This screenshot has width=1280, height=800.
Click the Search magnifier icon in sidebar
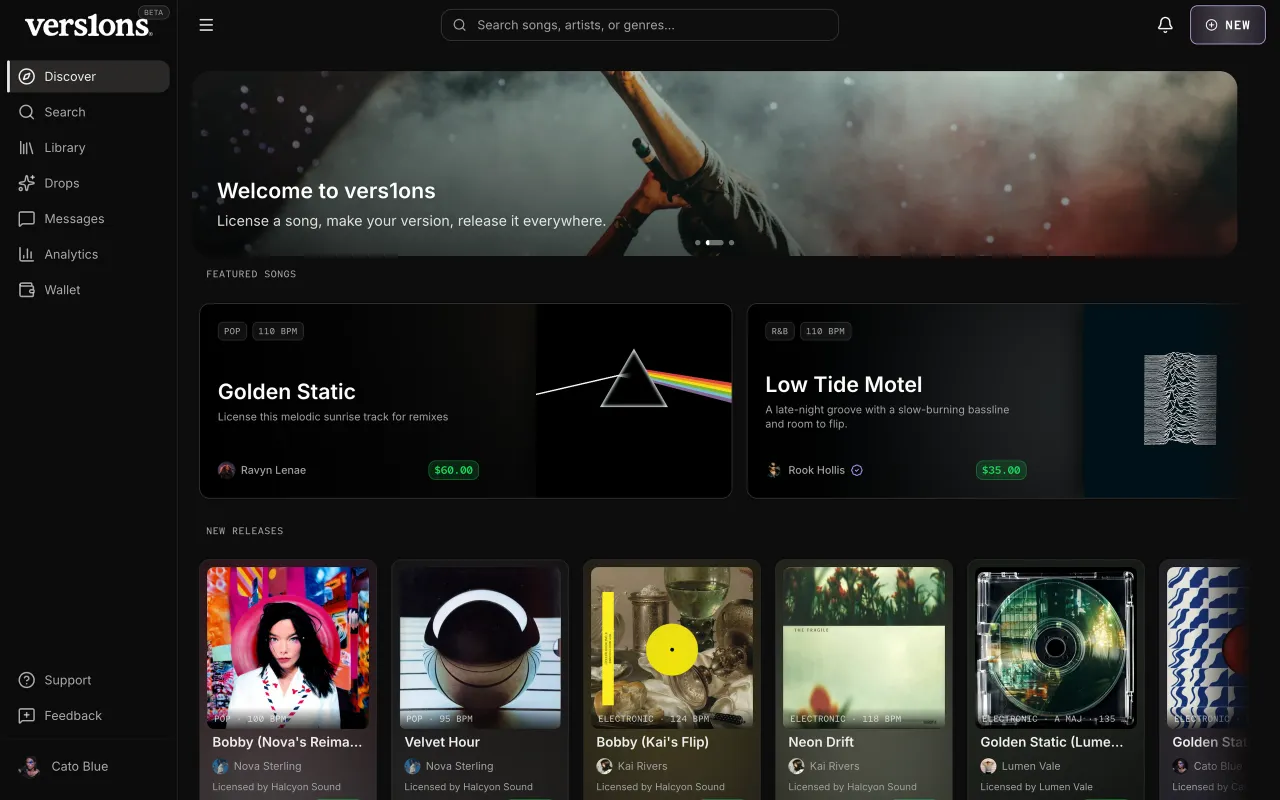tap(27, 112)
